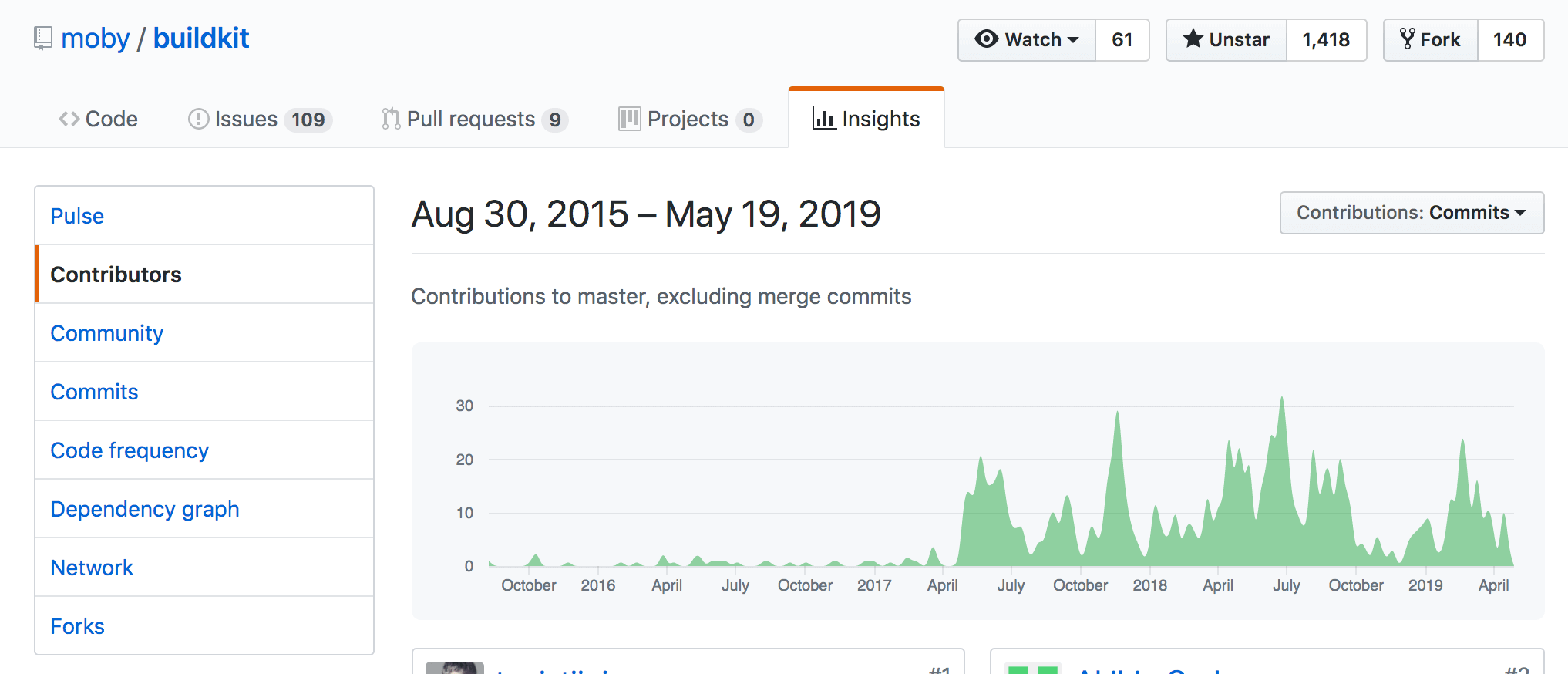Expand the Contributions: Commits dropdown

coord(1412,213)
